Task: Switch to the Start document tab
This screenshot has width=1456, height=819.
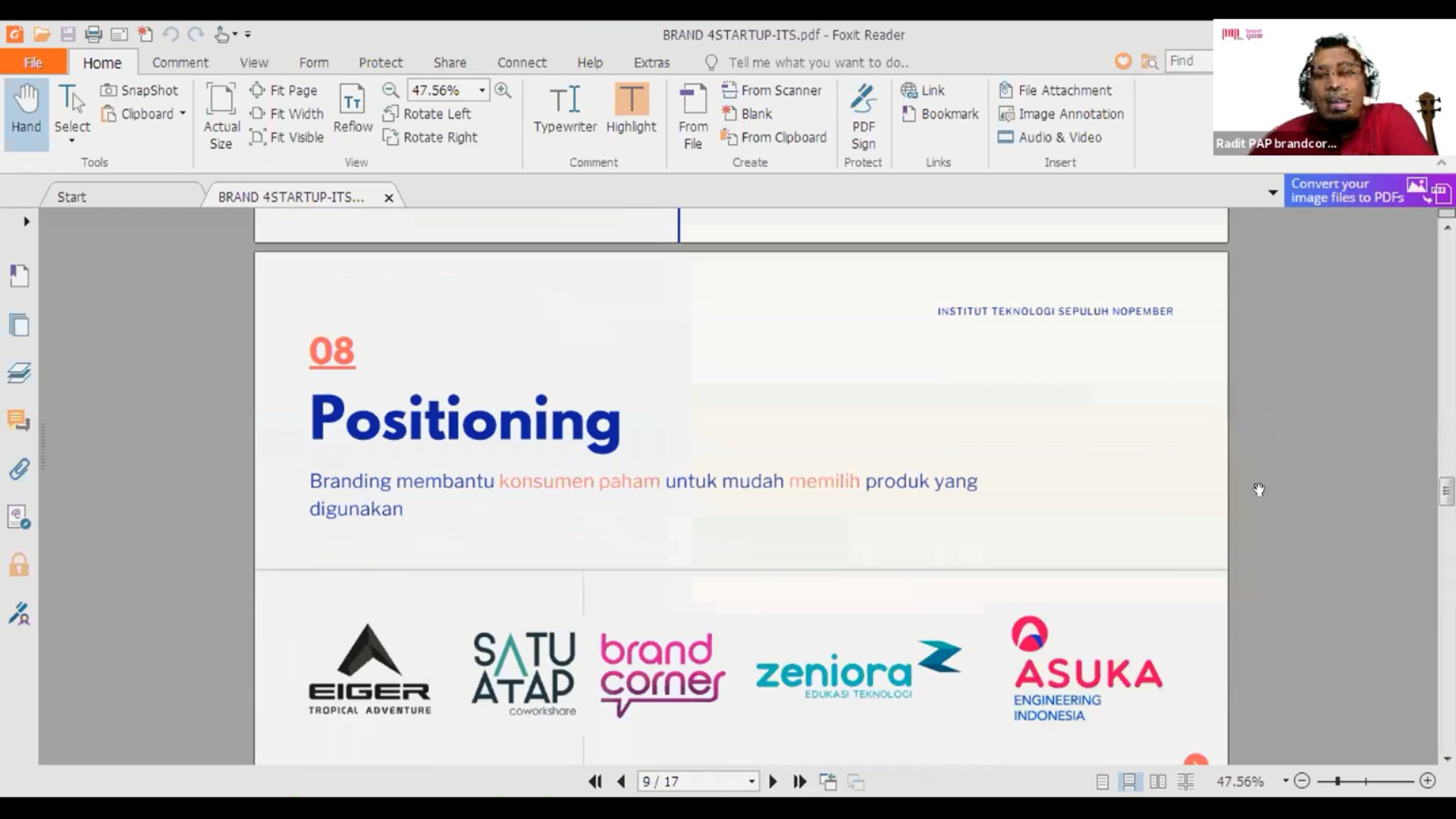Action: pyautogui.click(x=72, y=196)
